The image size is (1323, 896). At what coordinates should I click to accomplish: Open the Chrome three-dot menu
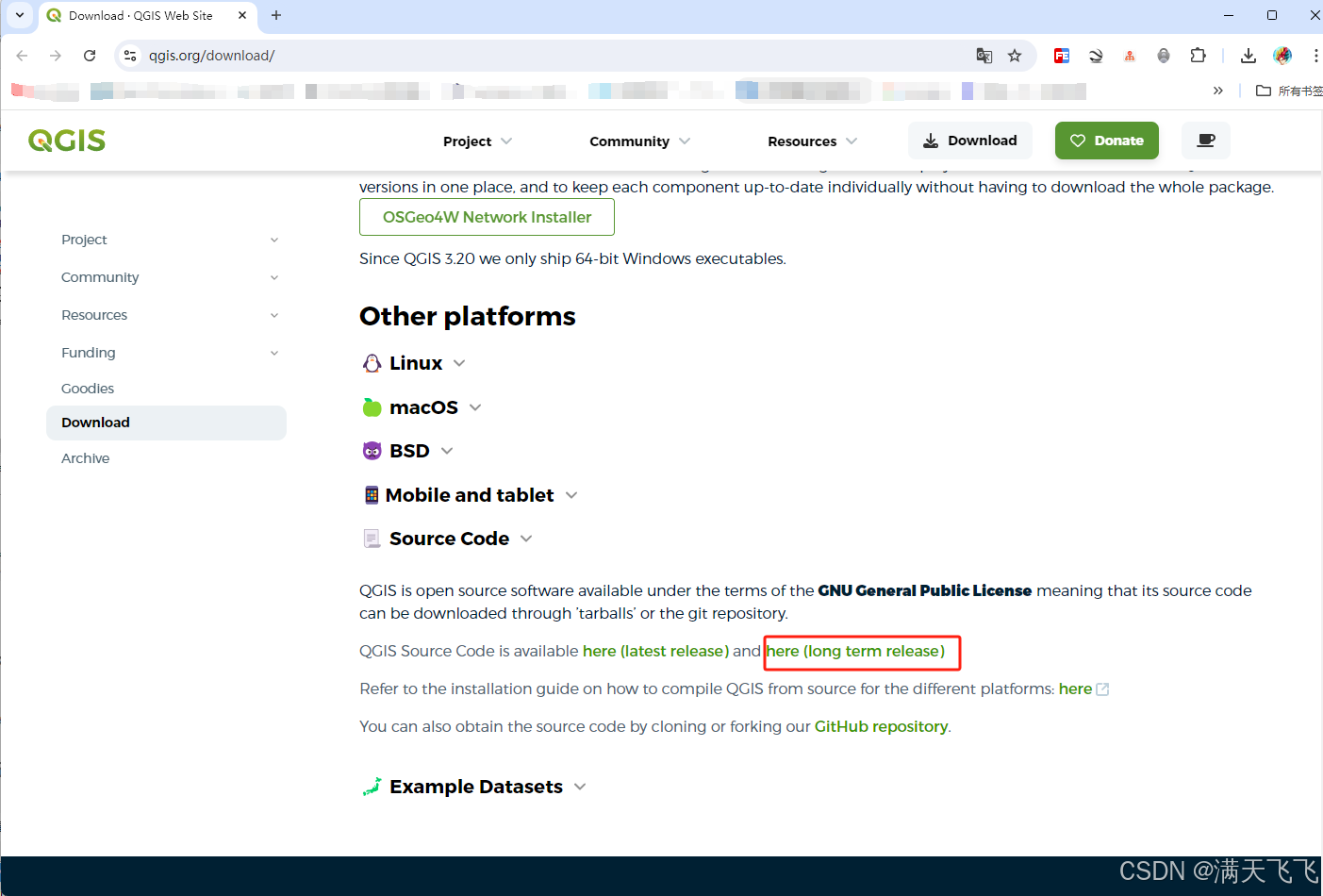click(1315, 56)
